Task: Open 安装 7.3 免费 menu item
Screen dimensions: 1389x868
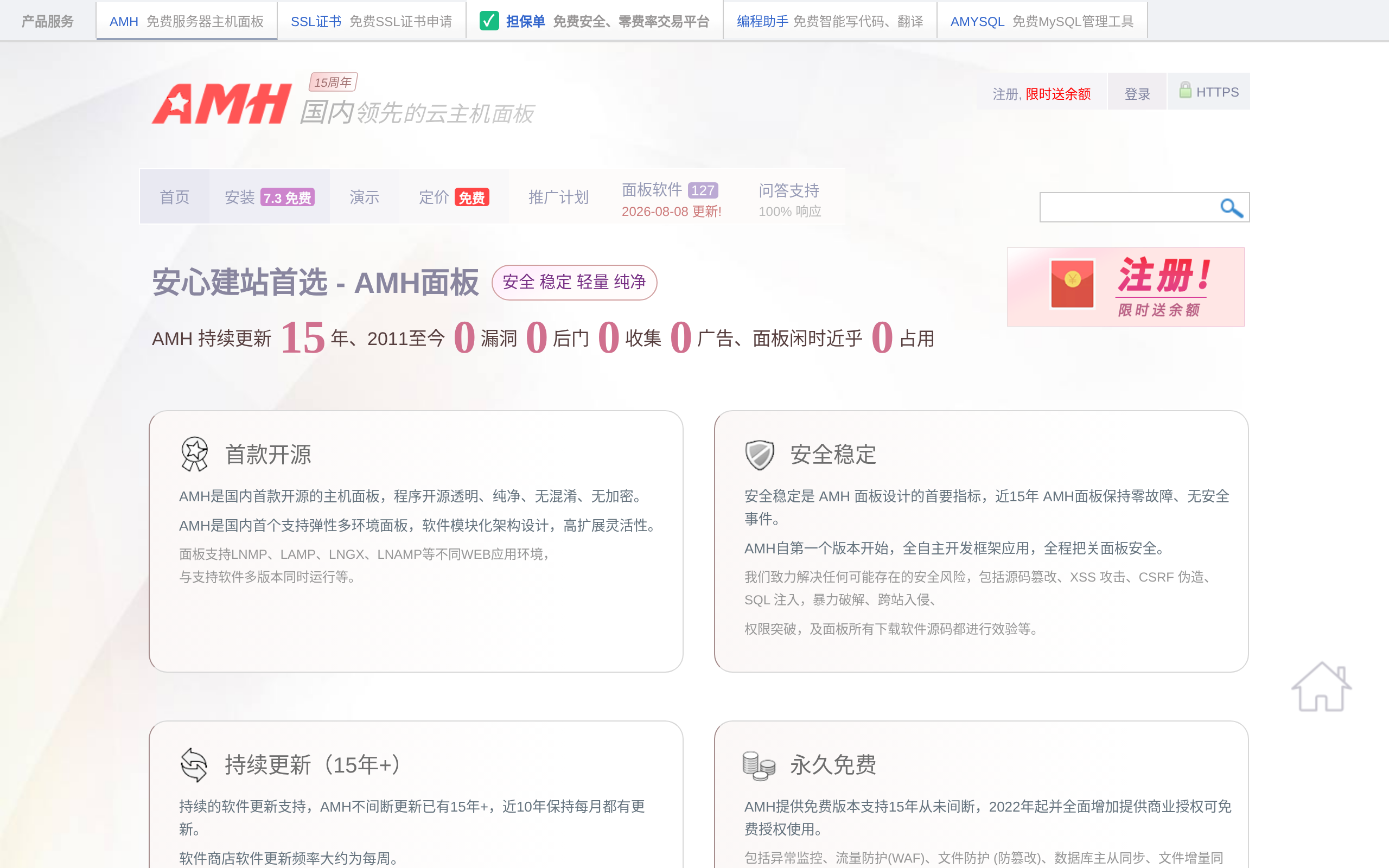Action: 269,197
